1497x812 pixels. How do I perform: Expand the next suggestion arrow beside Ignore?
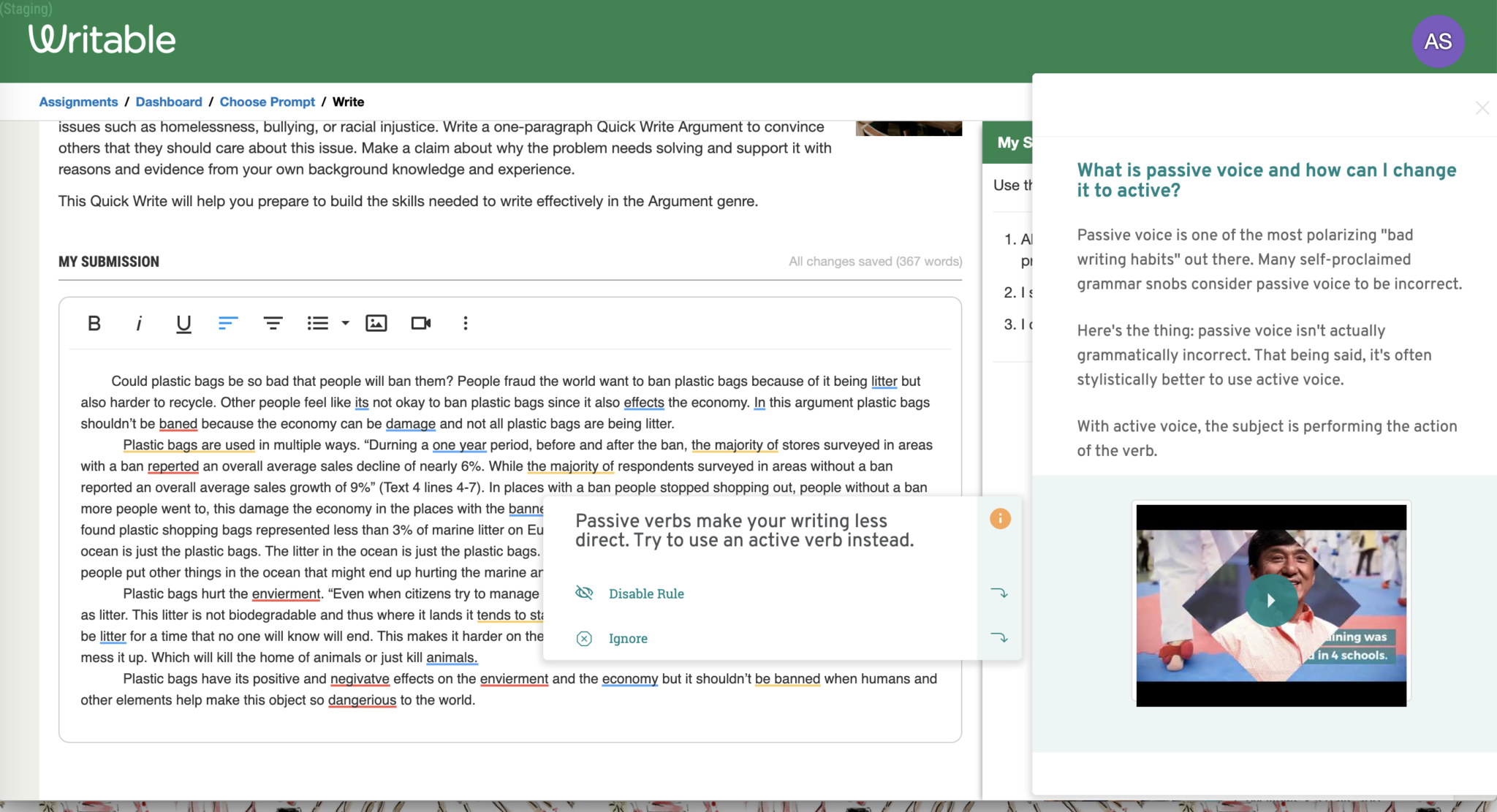1001,638
